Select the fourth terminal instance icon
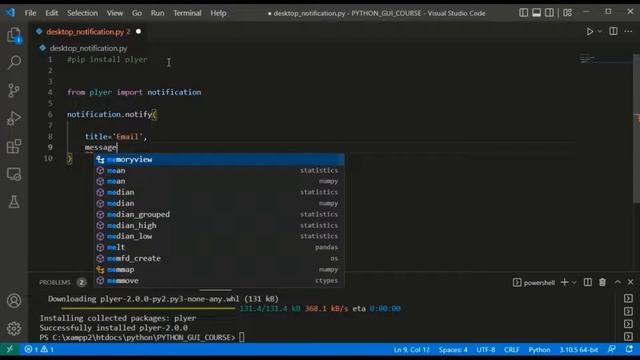The image size is (640, 360). [628, 337]
